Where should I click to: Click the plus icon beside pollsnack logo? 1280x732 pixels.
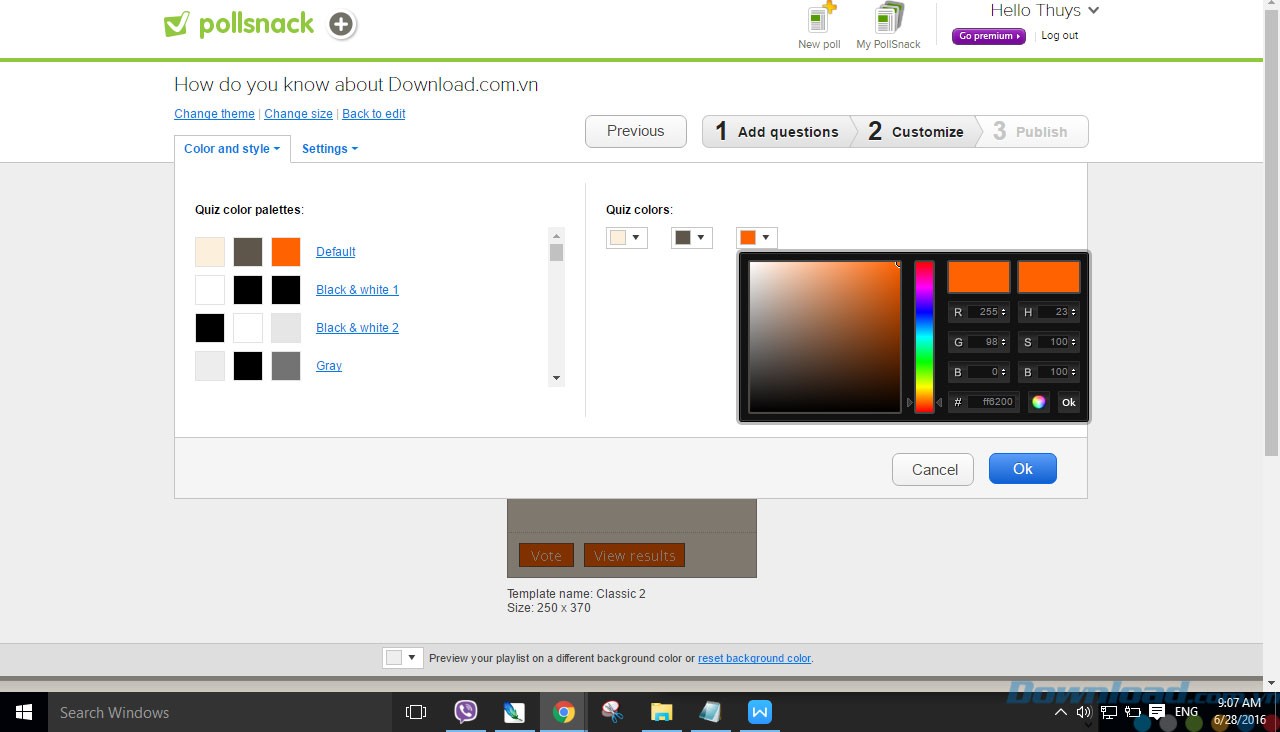342,25
